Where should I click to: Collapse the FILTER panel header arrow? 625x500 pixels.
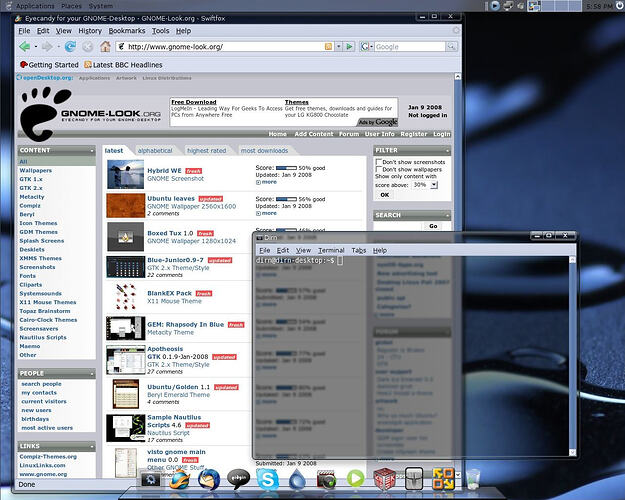click(x=447, y=151)
